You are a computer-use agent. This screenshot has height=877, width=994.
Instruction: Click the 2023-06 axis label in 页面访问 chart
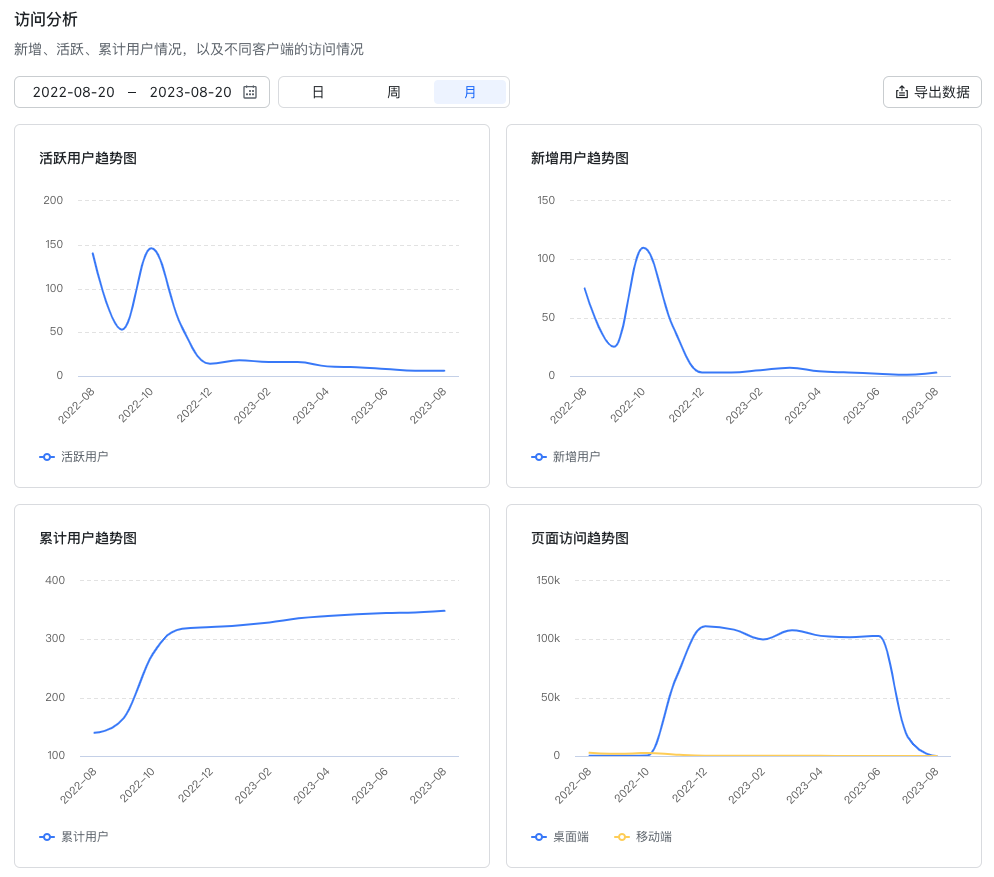click(862, 785)
